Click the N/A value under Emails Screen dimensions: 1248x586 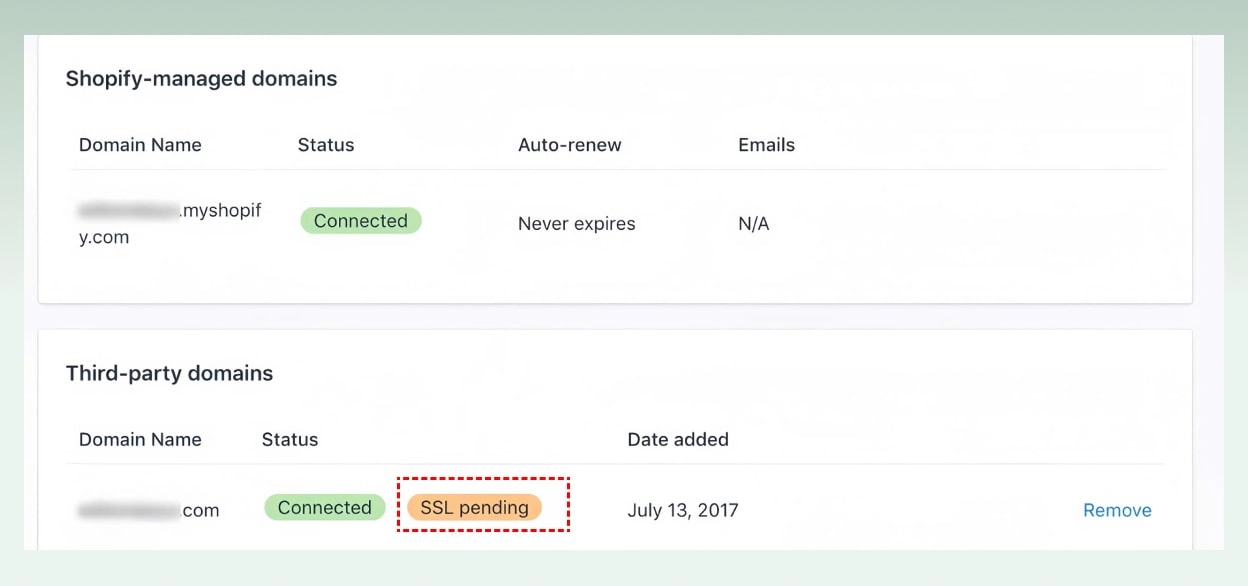[x=753, y=224]
